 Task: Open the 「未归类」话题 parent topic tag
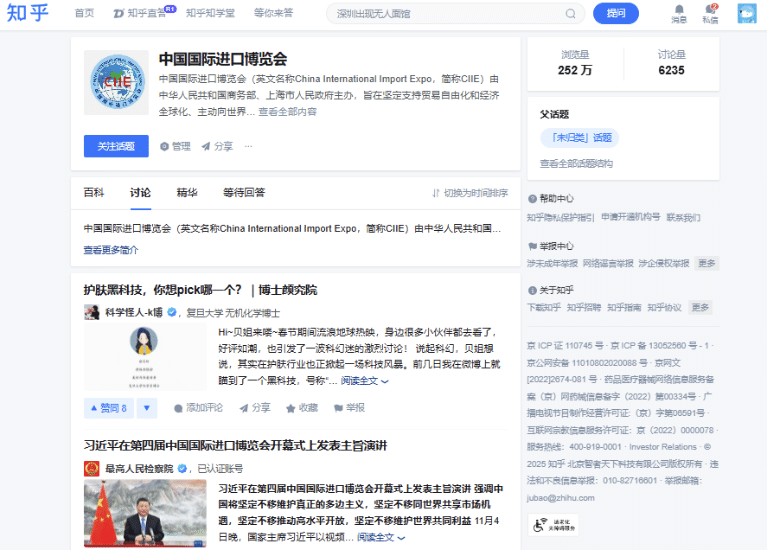[x=580, y=138]
